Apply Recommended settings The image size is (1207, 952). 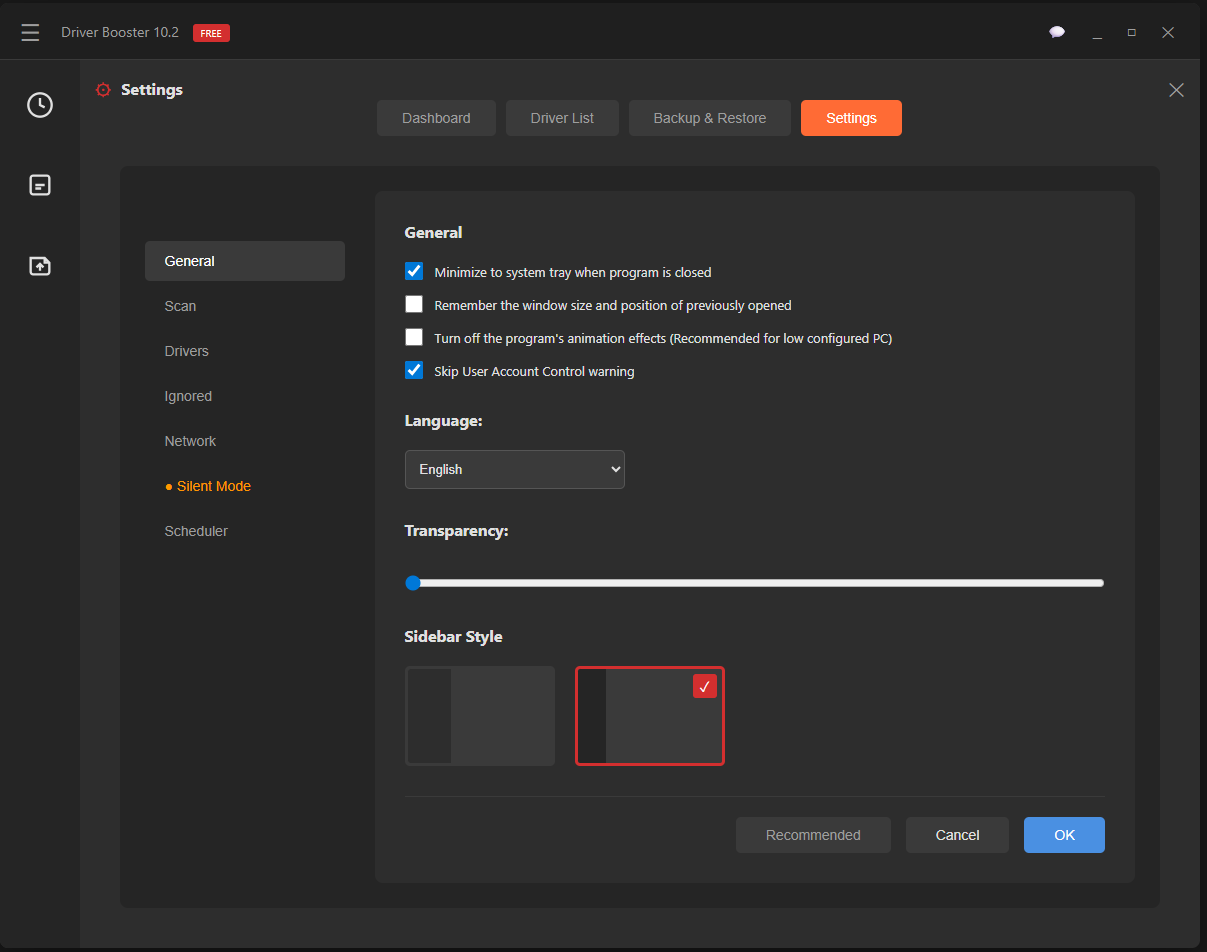(813, 835)
